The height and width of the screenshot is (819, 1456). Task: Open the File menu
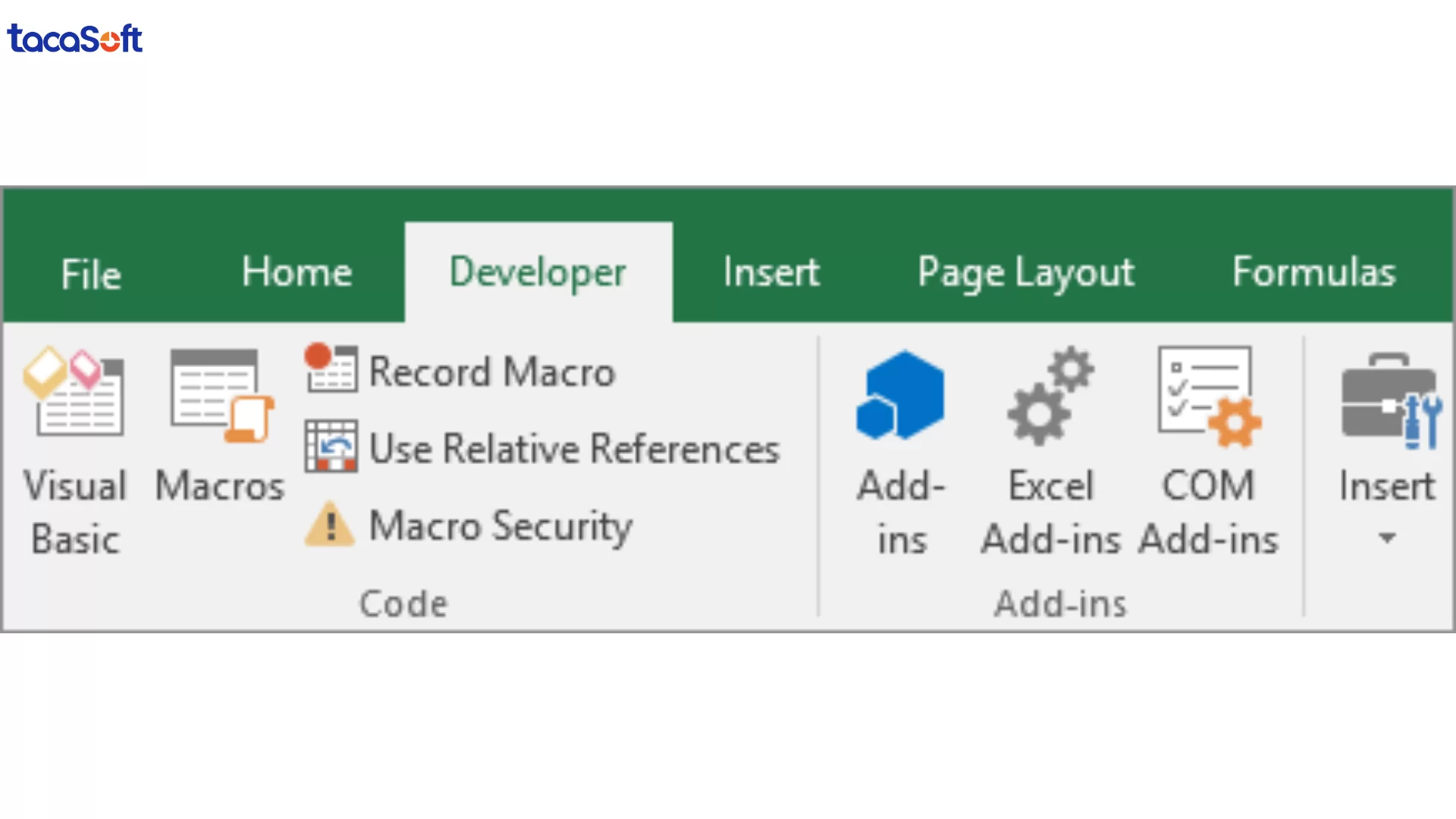90,273
